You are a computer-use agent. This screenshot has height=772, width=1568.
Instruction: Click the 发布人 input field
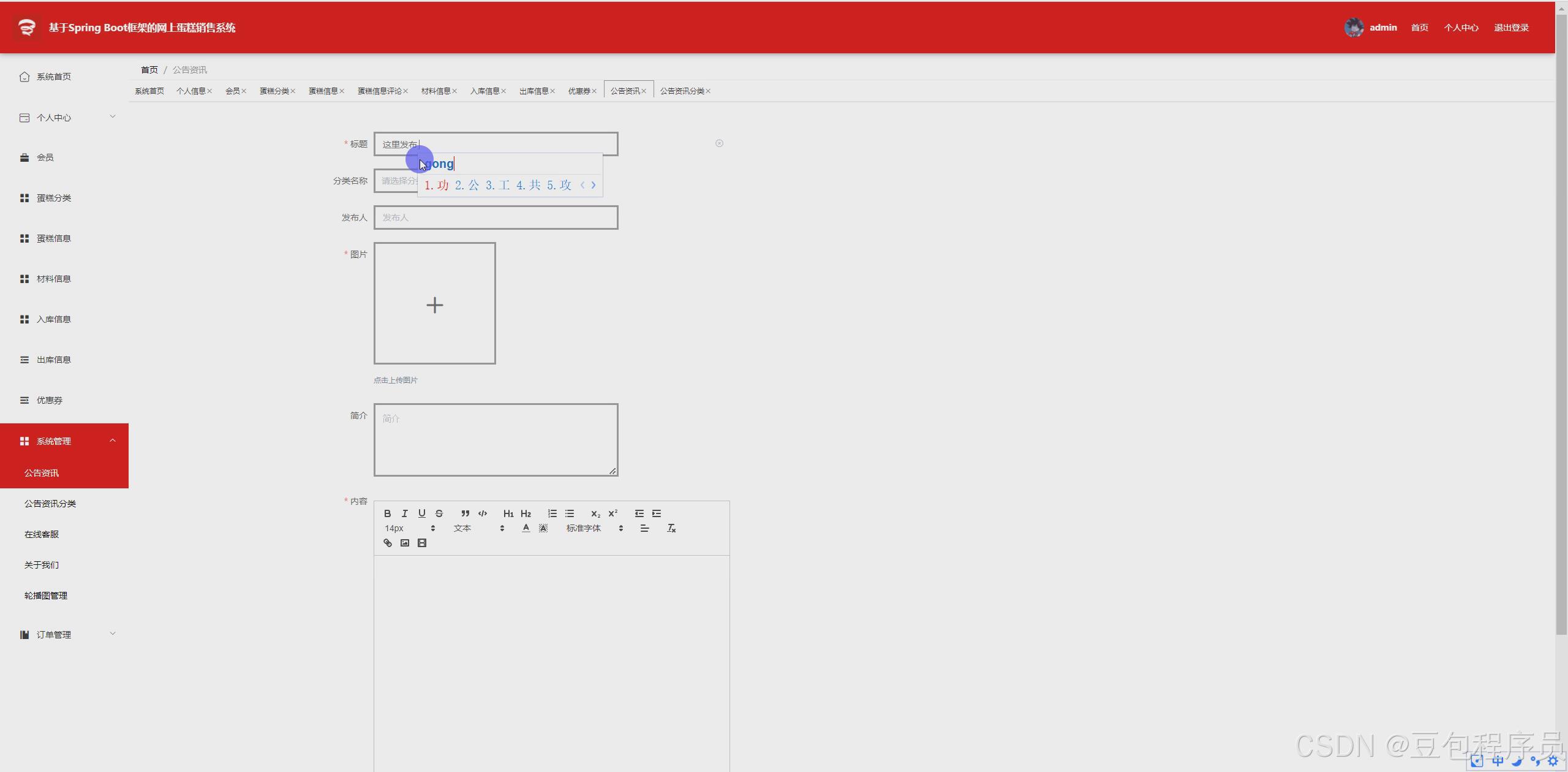[495, 218]
